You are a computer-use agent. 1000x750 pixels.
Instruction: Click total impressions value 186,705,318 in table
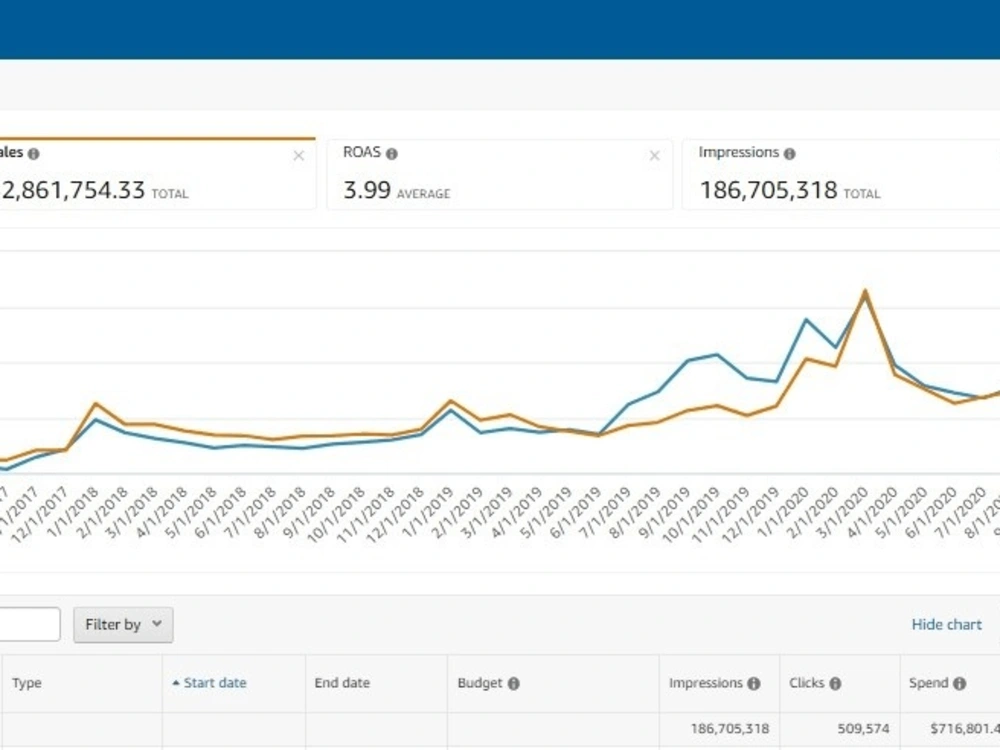tap(730, 728)
